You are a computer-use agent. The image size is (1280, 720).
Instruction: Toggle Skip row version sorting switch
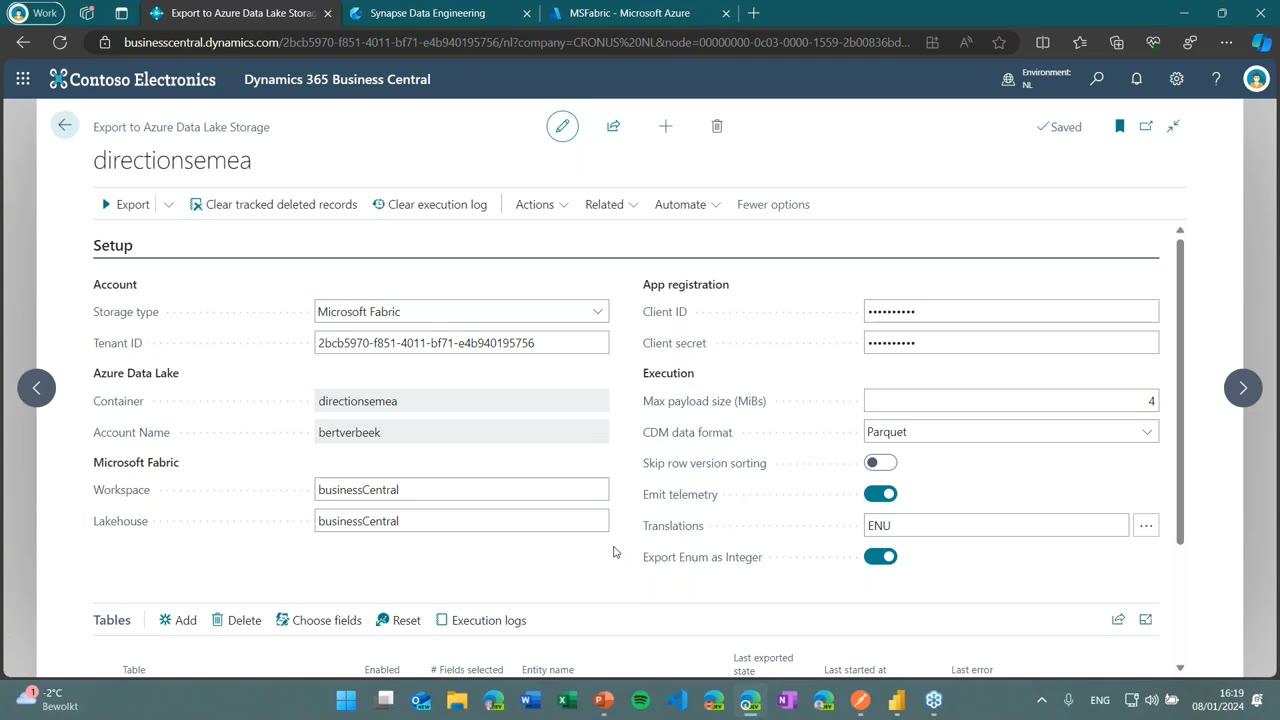[881, 463]
